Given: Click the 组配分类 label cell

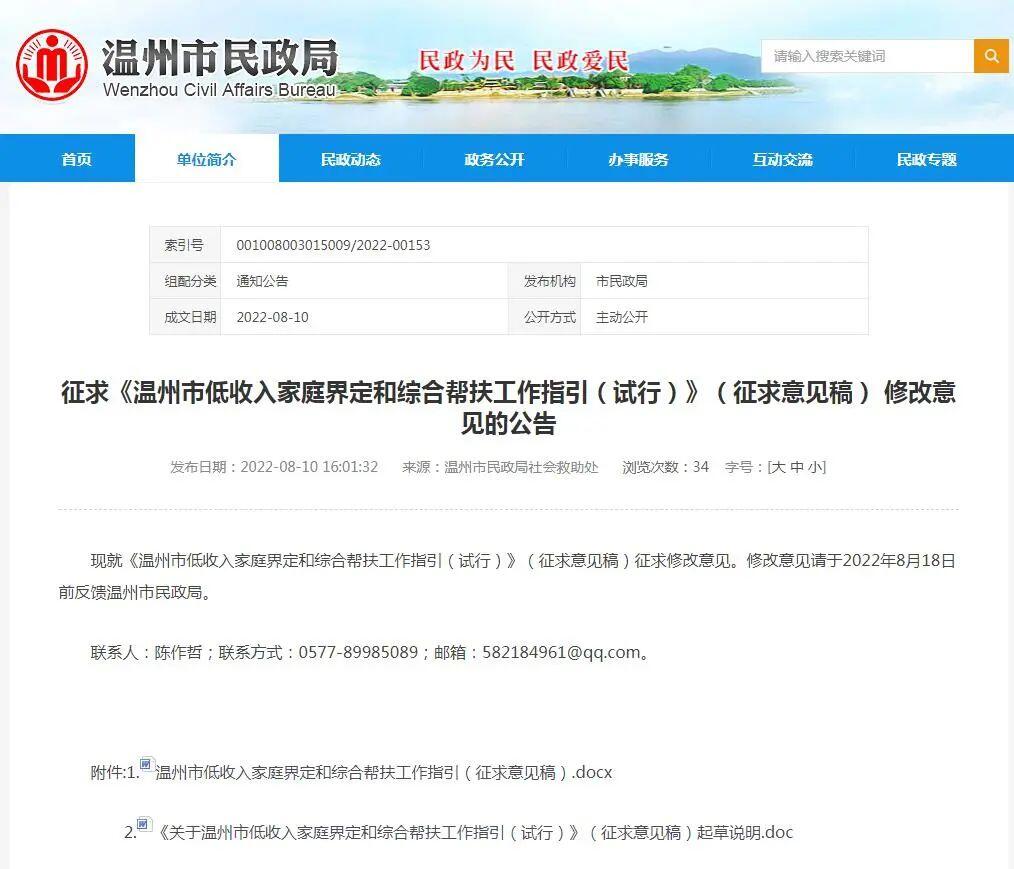Looking at the screenshot, I should coord(185,281).
